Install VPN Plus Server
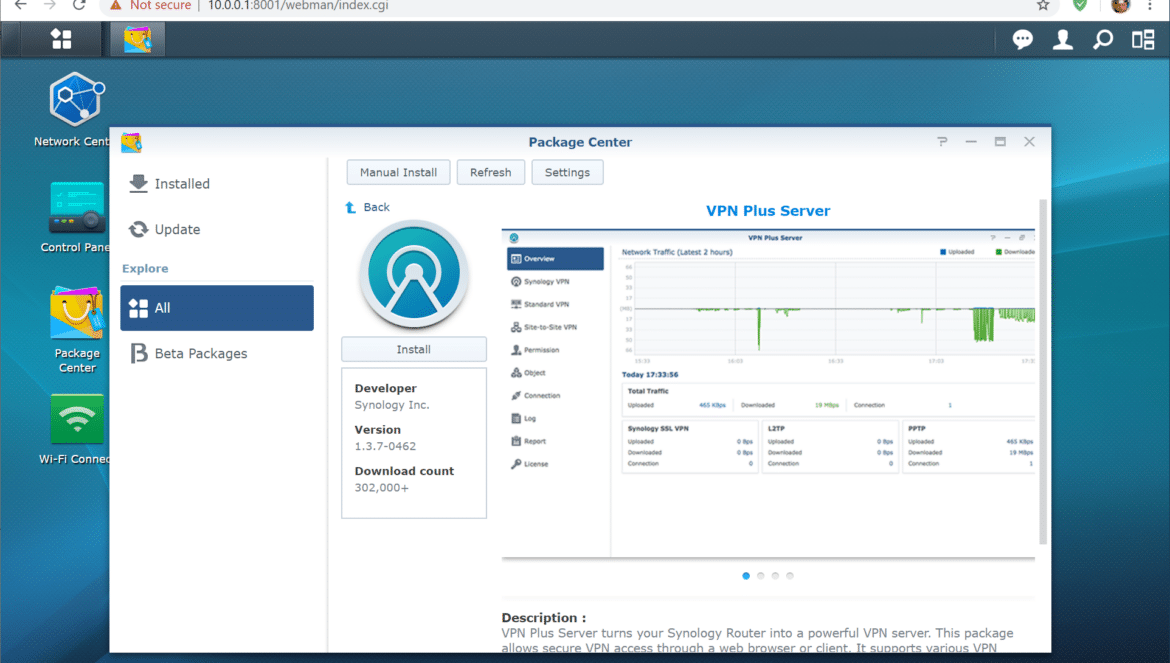The height and width of the screenshot is (663, 1170). [x=413, y=349]
